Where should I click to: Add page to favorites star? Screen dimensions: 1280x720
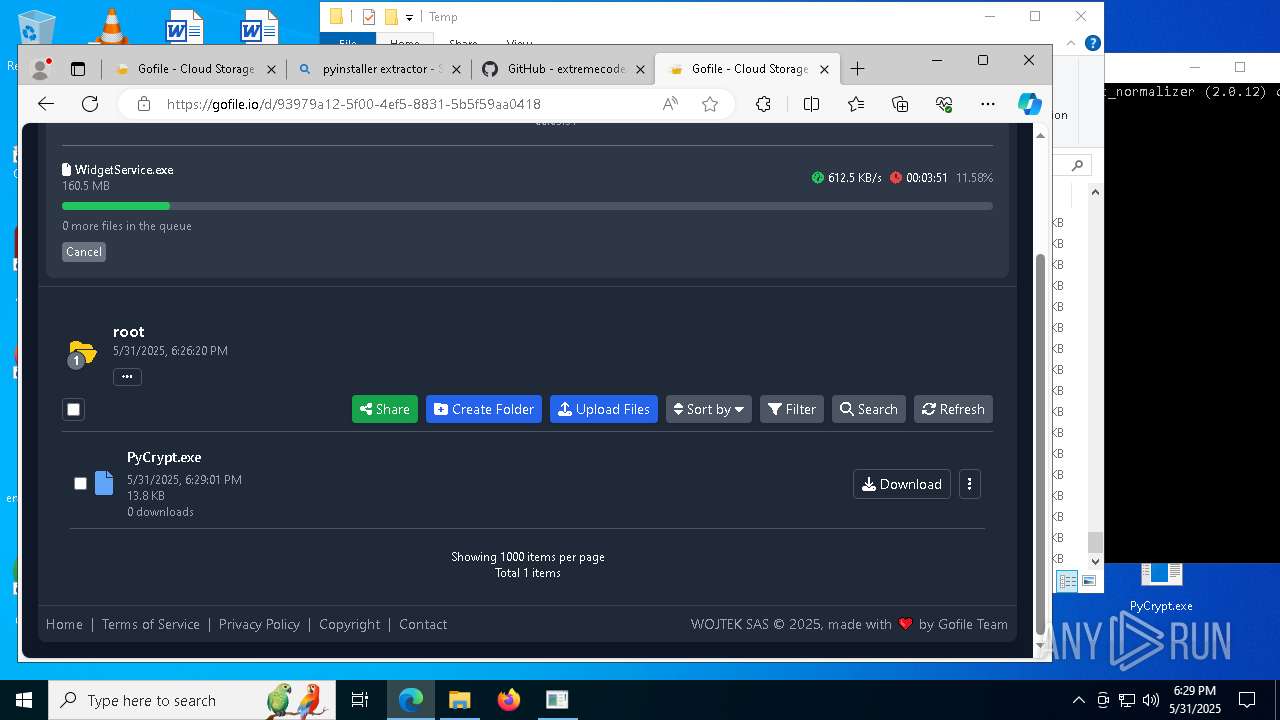710,104
